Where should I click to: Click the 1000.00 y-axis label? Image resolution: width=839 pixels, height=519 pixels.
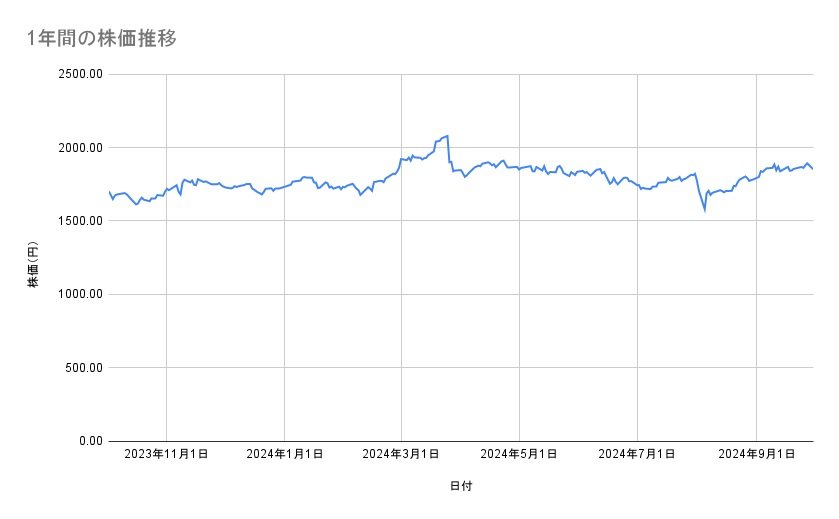[78, 294]
